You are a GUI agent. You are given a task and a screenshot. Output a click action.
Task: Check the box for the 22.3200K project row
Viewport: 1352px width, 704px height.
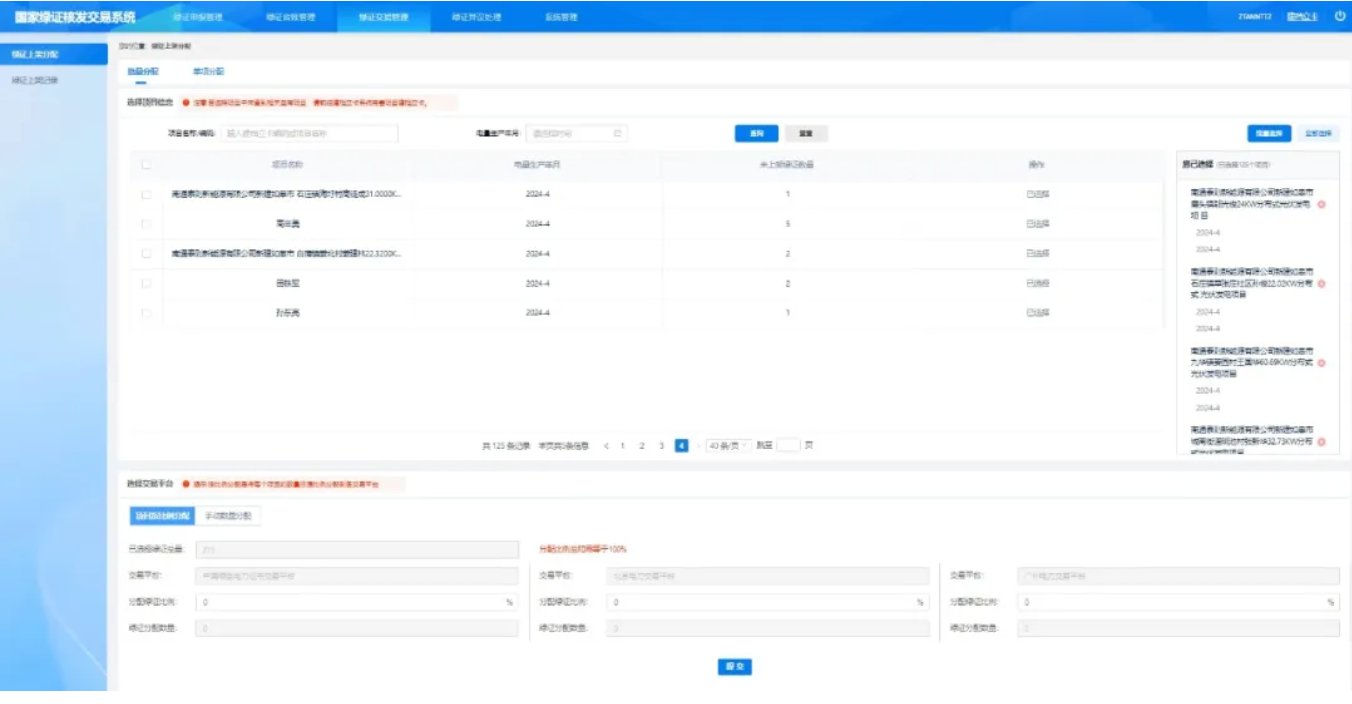pyautogui.click(x=146, y=254)
